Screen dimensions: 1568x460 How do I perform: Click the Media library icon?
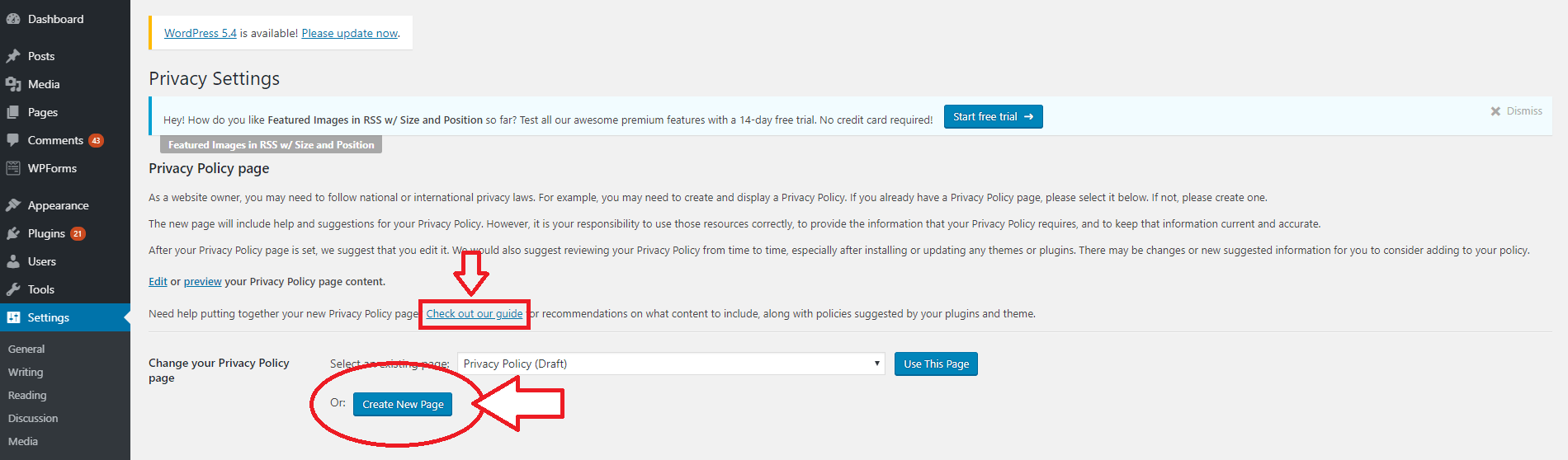tap(13, 84)
